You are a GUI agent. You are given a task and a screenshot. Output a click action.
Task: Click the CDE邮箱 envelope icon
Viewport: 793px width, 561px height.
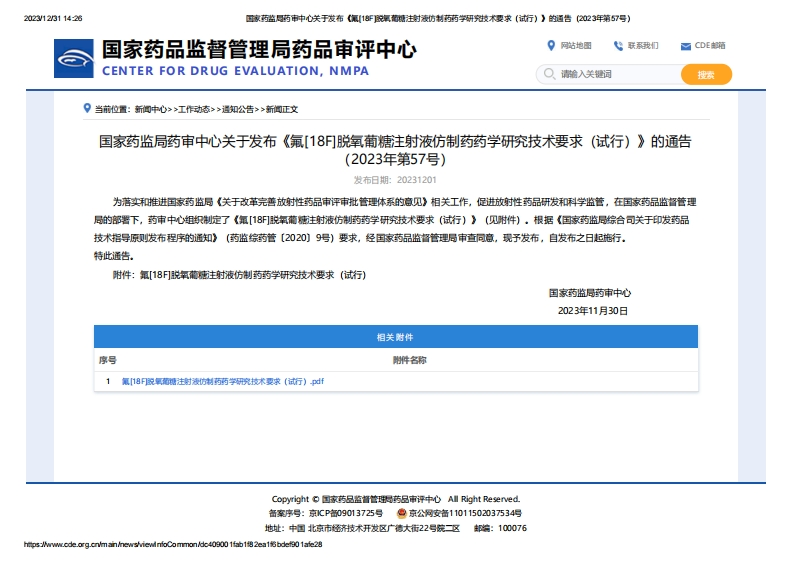click(685, 46)
